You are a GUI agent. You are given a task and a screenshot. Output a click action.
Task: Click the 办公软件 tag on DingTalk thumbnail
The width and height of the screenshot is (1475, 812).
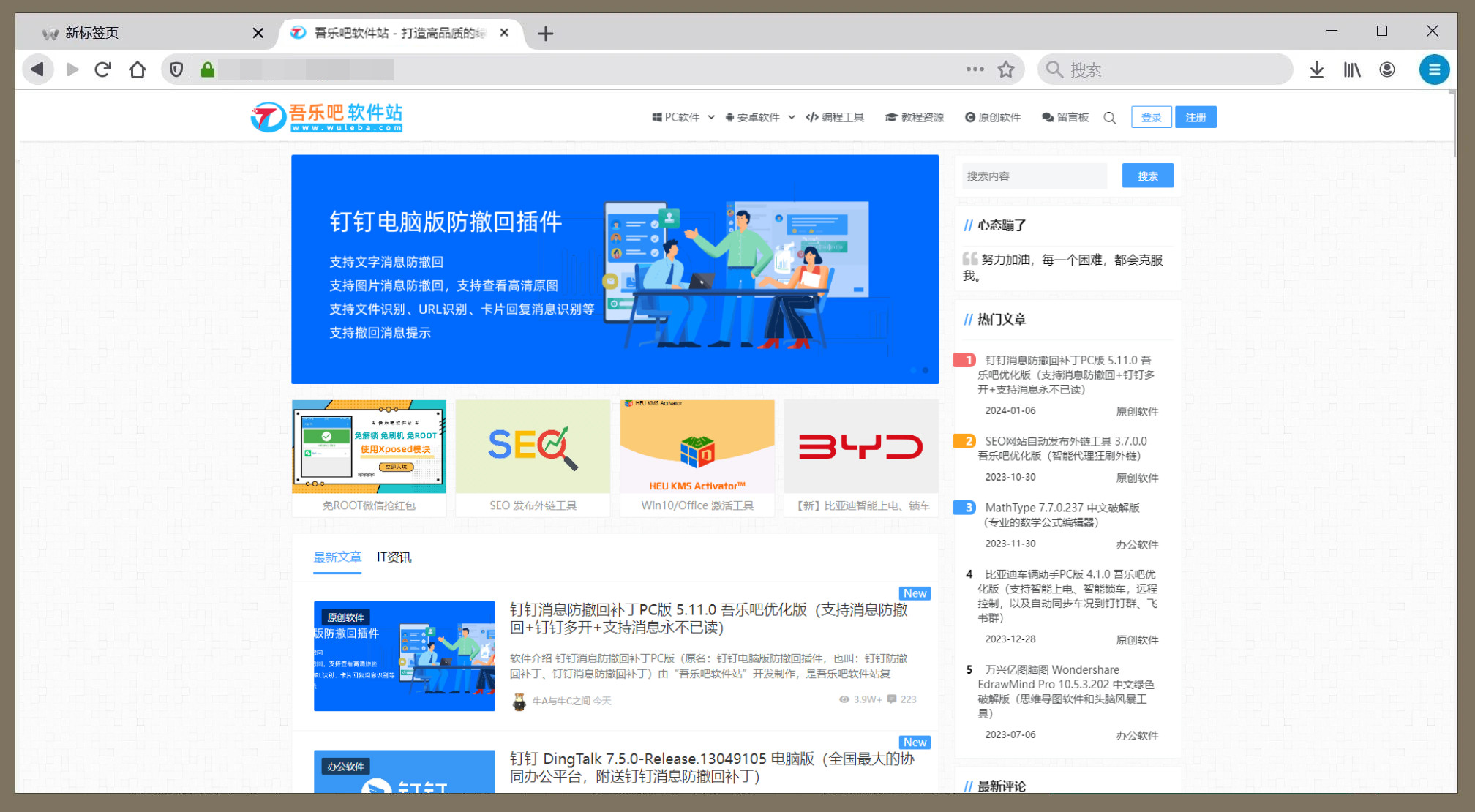click(x=345, y=767)
